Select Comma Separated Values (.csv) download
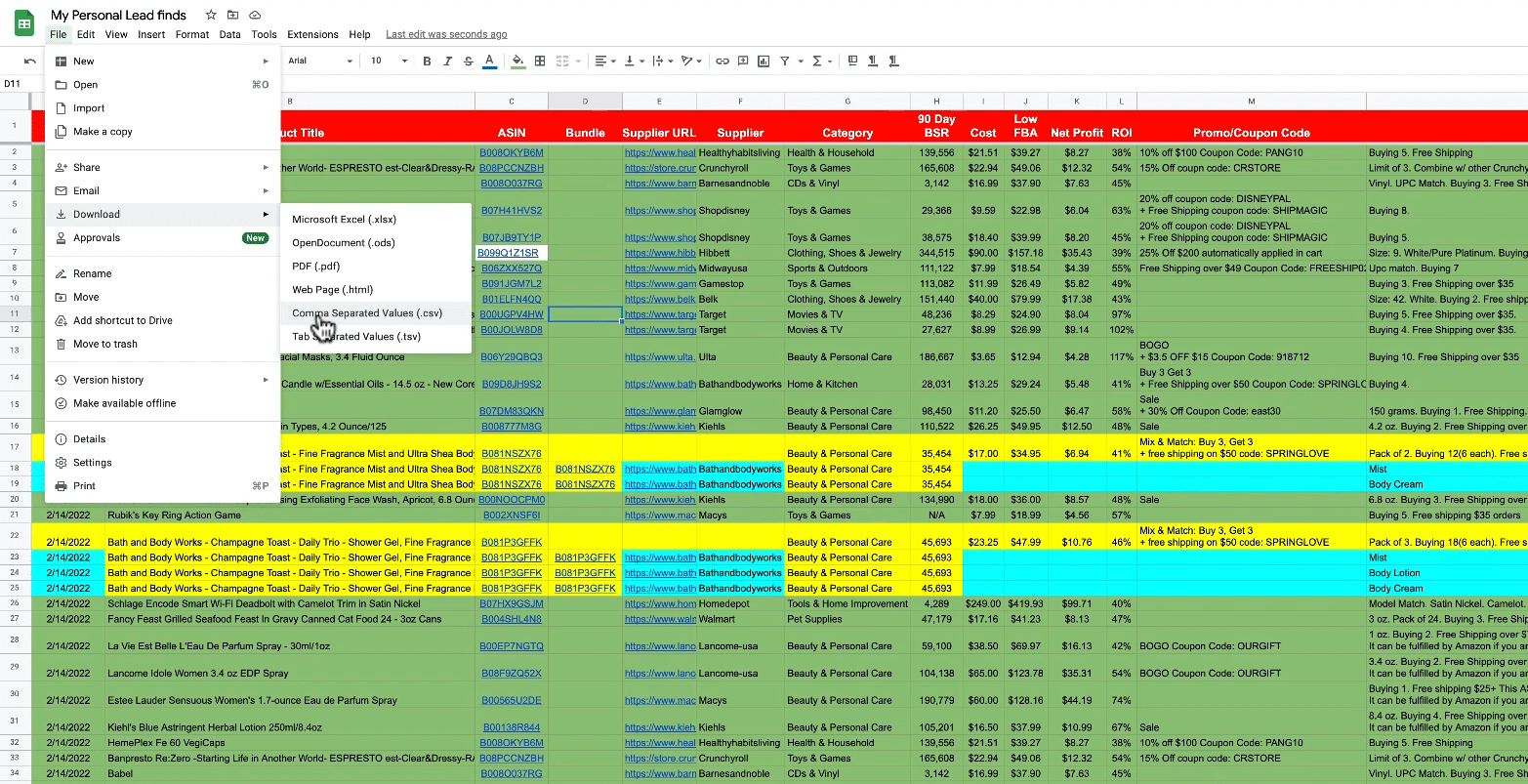The height and width of the screenshot is (784, 1528). pos(367,313)
